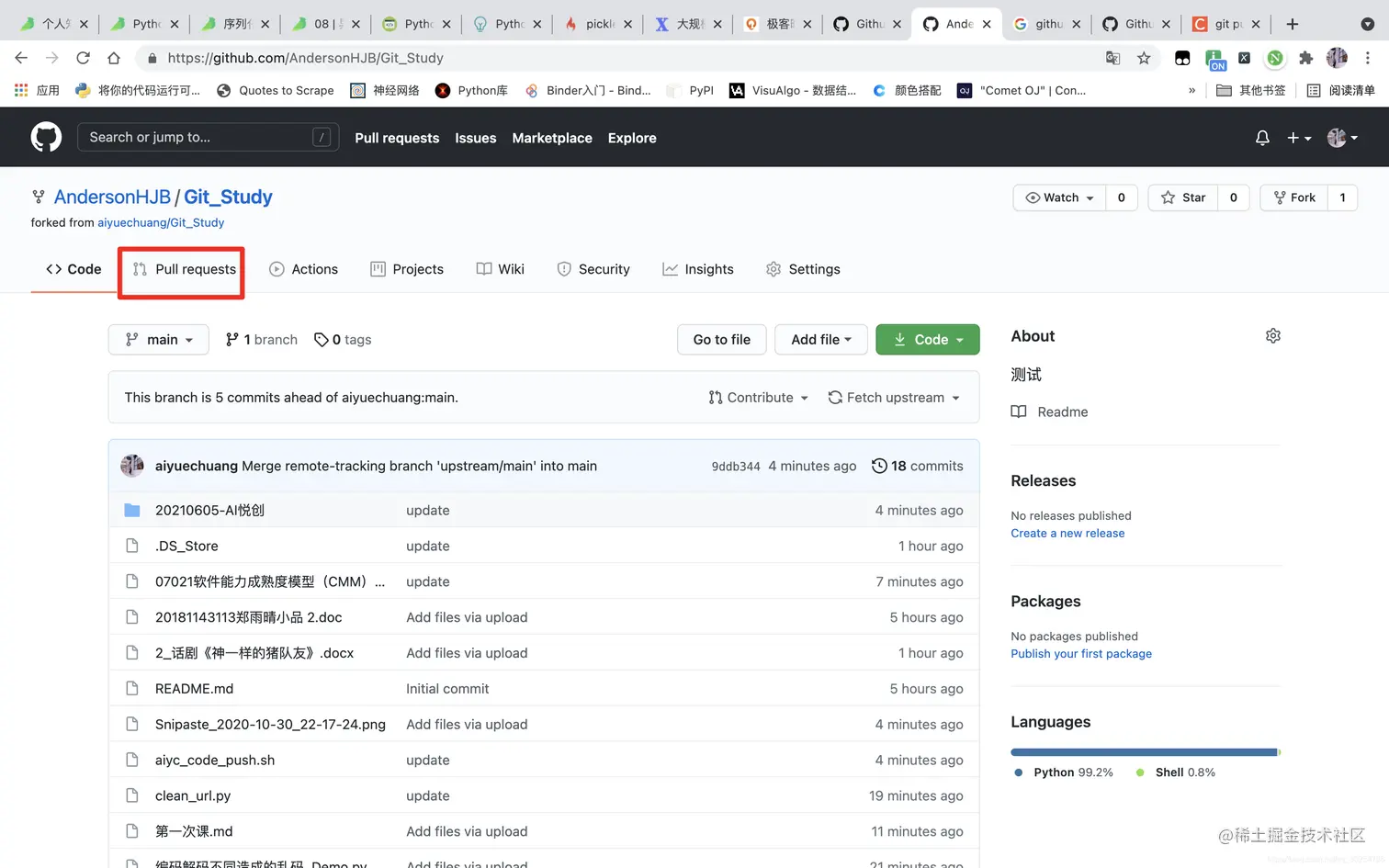Click Publish your first package link

[x=1081, y=654]
